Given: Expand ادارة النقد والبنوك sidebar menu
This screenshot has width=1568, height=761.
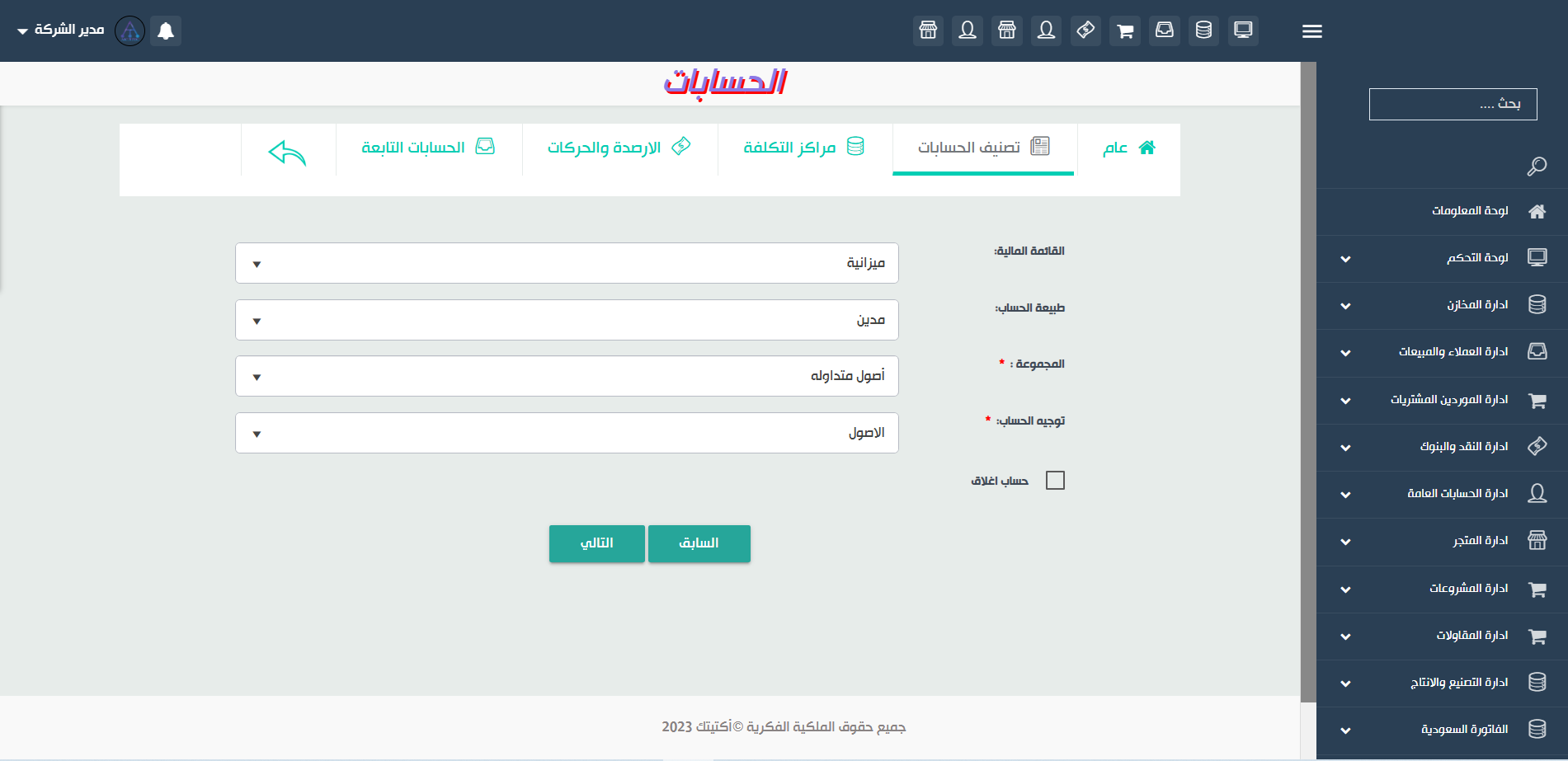Looking at the screenshot, I should point(1442,448).
